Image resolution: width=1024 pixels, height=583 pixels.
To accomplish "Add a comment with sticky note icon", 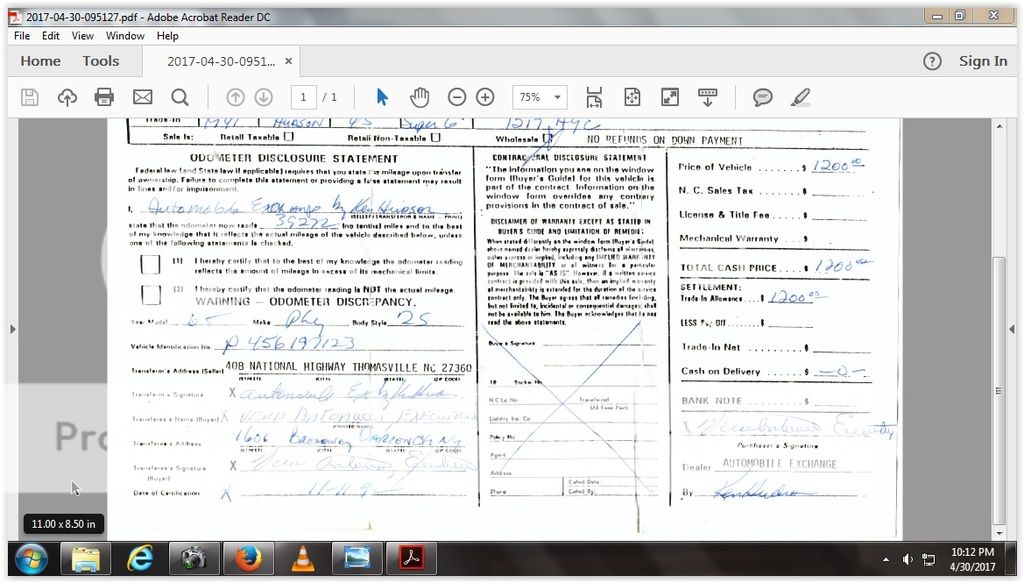I will pyautogui.click(x=763, y=97).
